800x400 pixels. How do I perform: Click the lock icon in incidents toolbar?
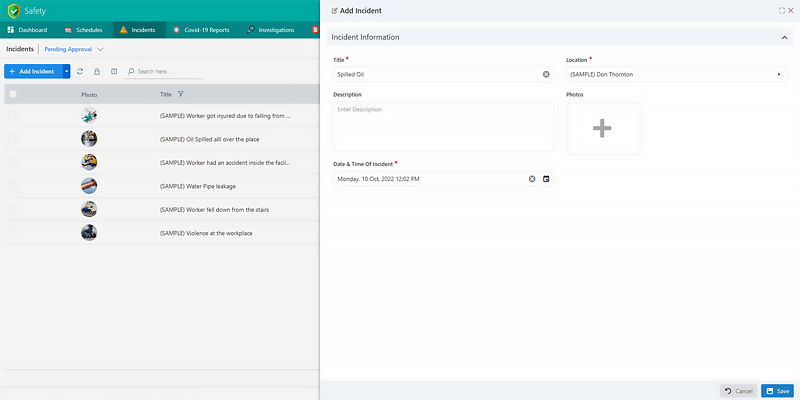97,72
